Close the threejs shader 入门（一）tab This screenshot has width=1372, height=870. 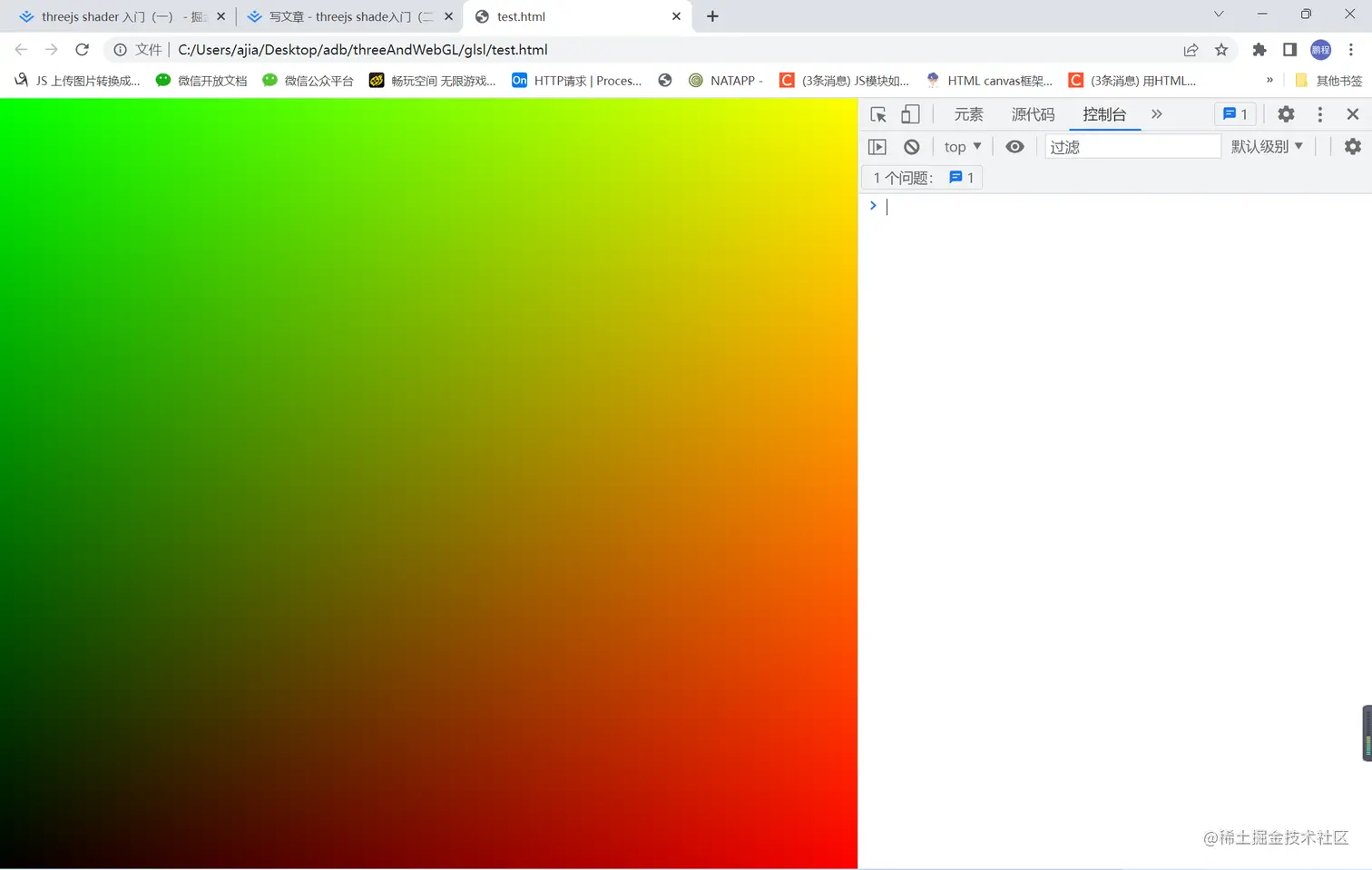coord(220,16)
